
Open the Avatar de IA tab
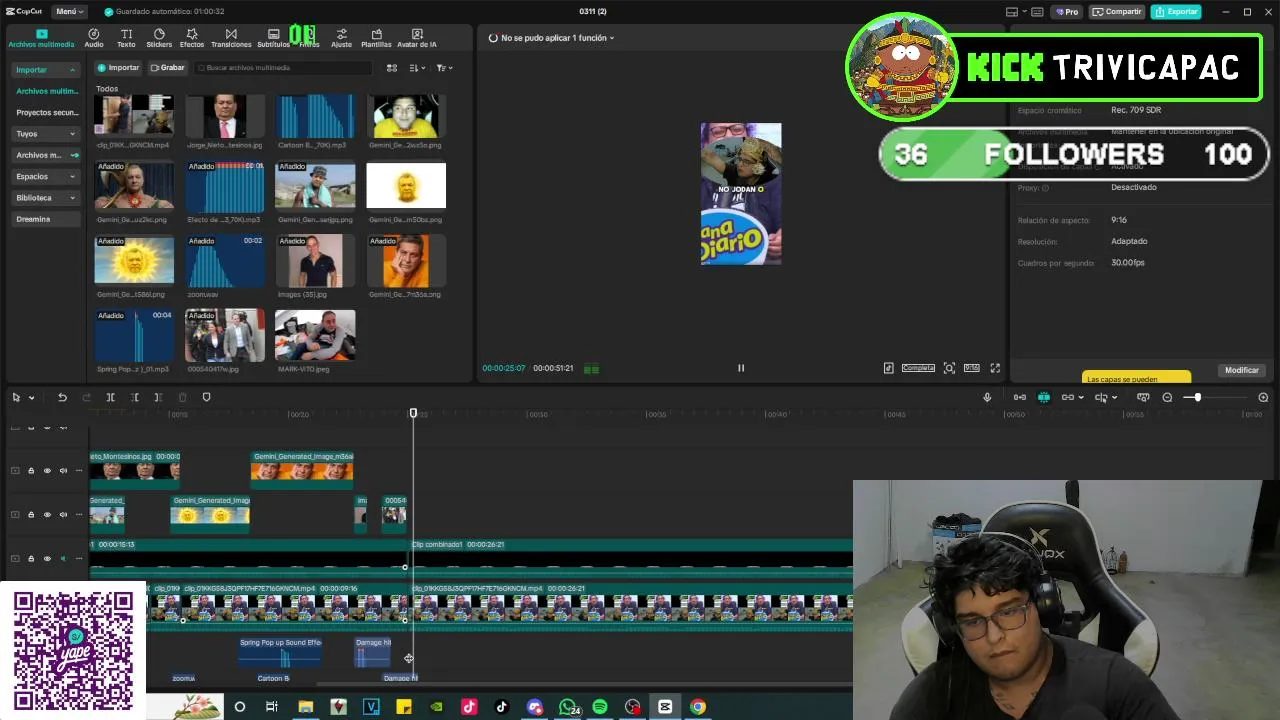click(x=417, y=38)
